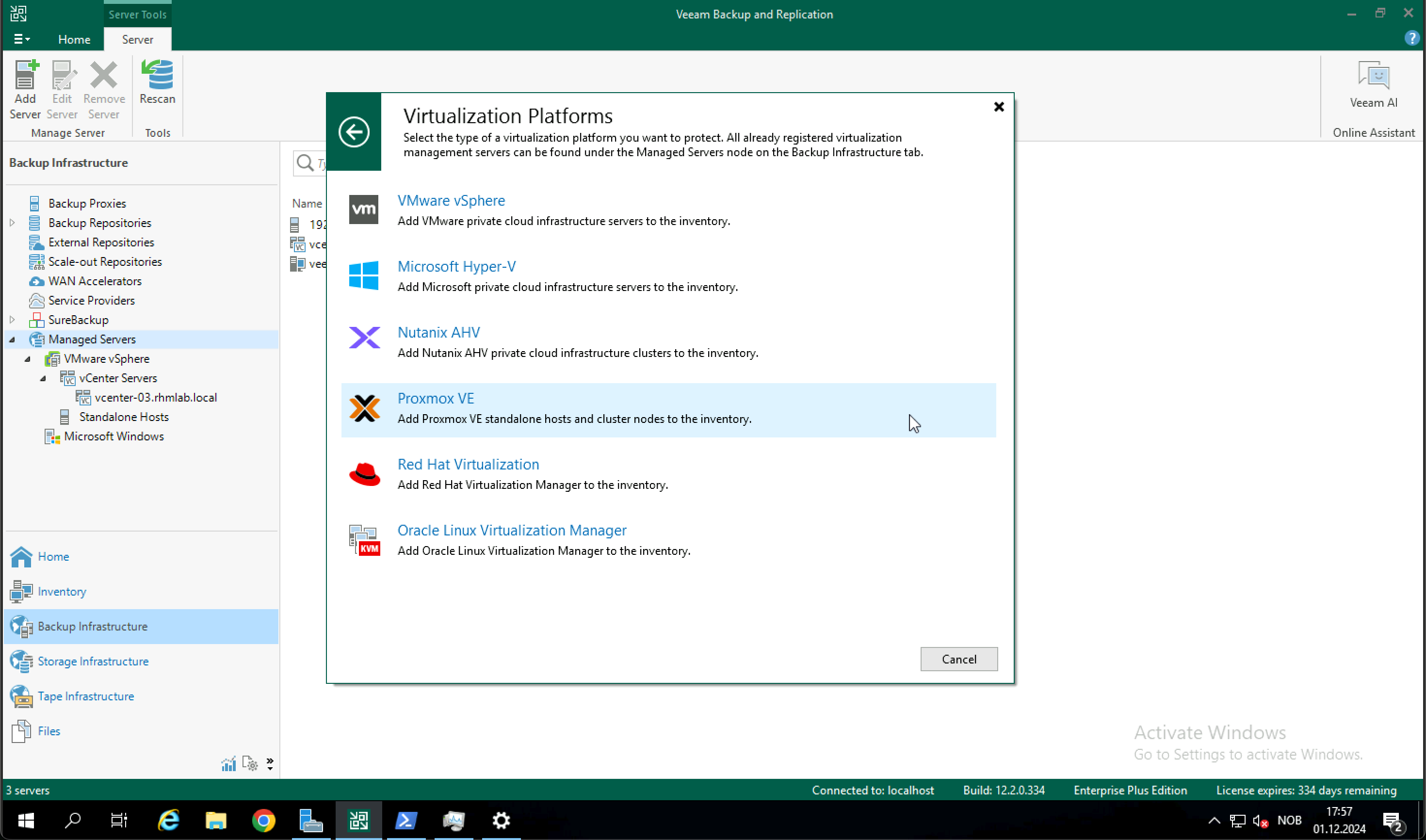The width and height of the screenshot is (1426, 840).
Task: Click the back arrow button
Action: [354, 131]
